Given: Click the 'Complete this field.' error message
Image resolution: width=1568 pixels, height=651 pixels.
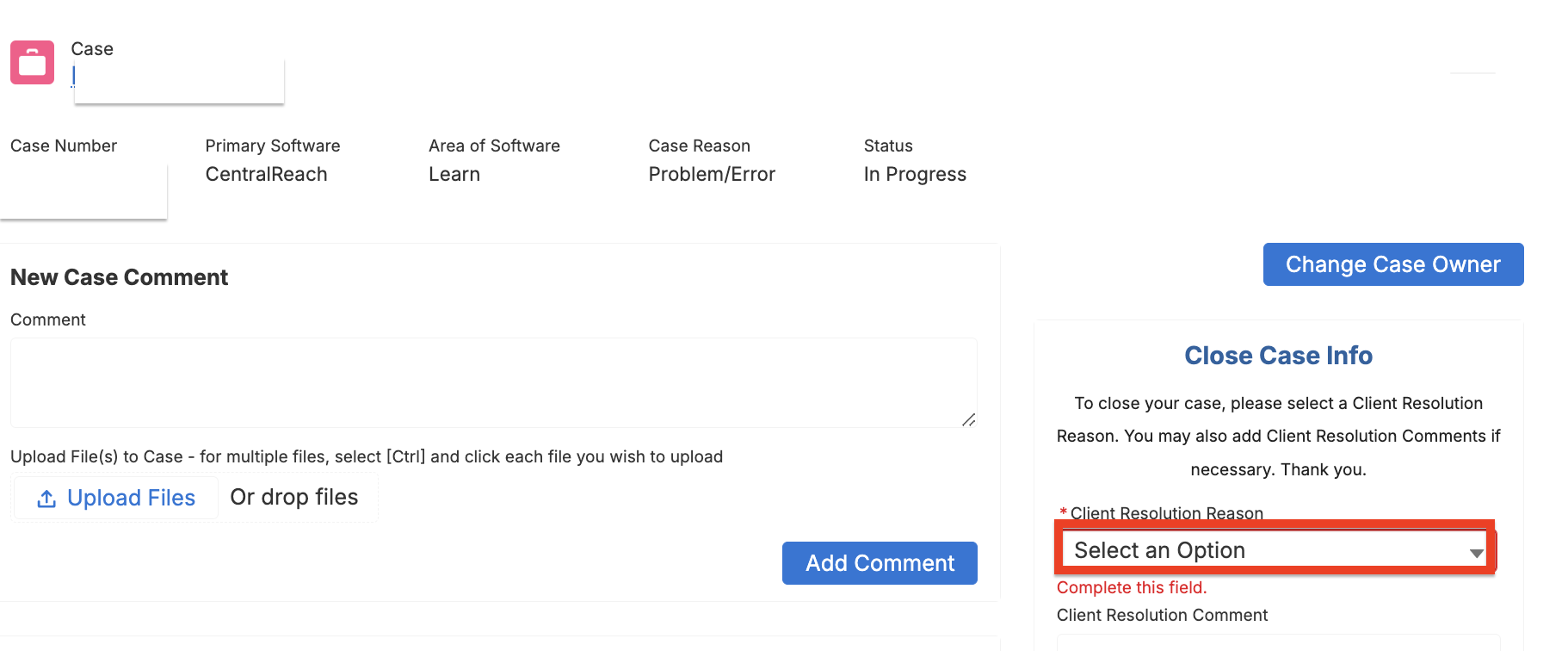Looking at the screenshot, I should click(1132, 587).
